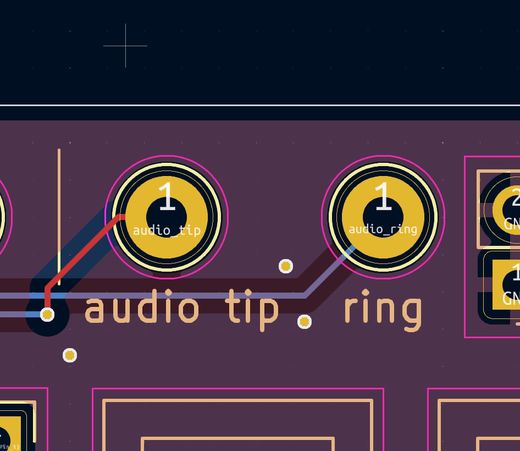Viewport: 520px width, 451px height.
Task: Click the 'ring' silkscreen text
Action: 383,309
